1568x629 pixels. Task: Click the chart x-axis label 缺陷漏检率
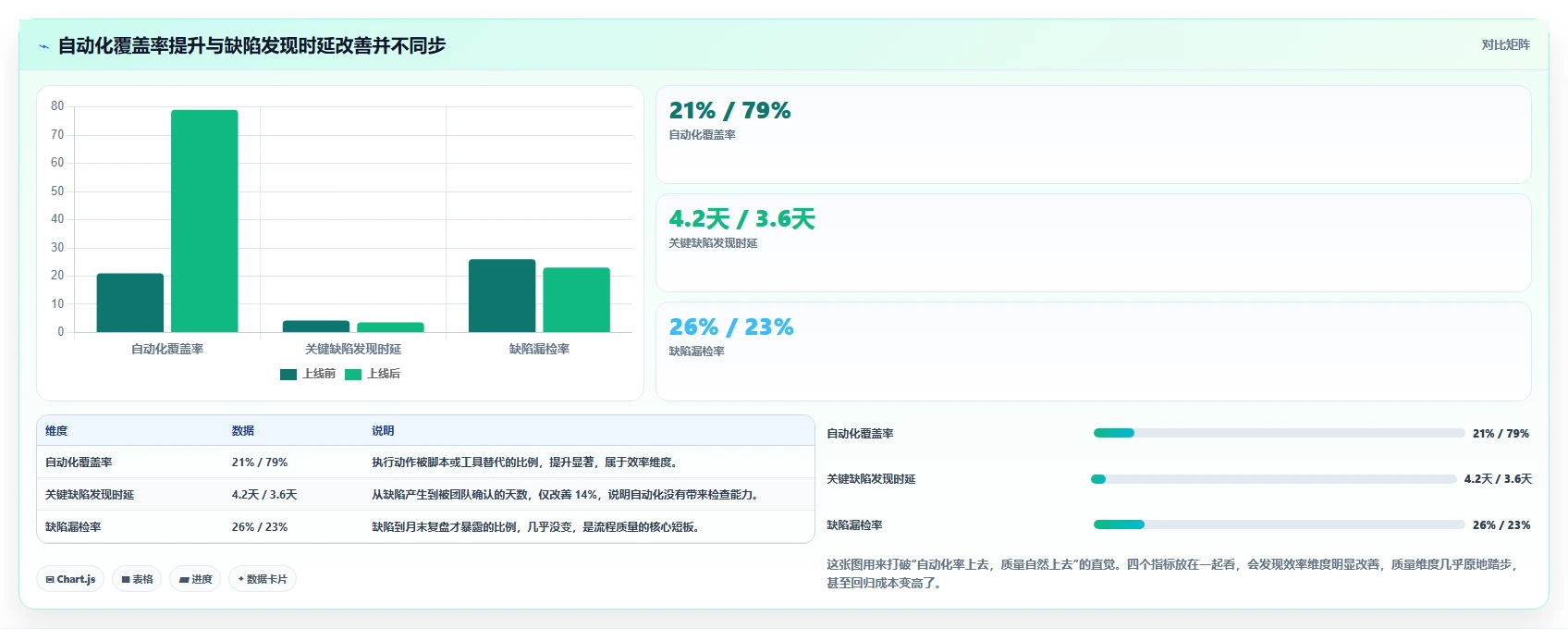(539, 349)
